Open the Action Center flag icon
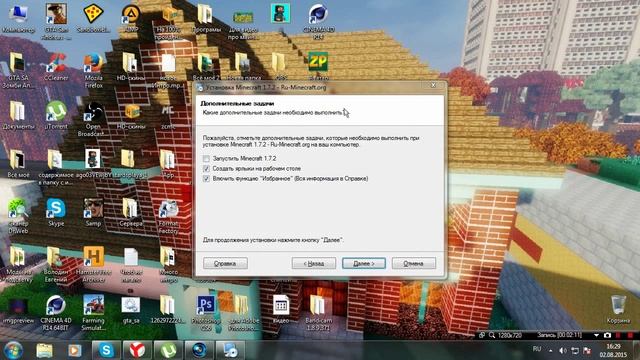Screen dimensions: 640x360 587,351
